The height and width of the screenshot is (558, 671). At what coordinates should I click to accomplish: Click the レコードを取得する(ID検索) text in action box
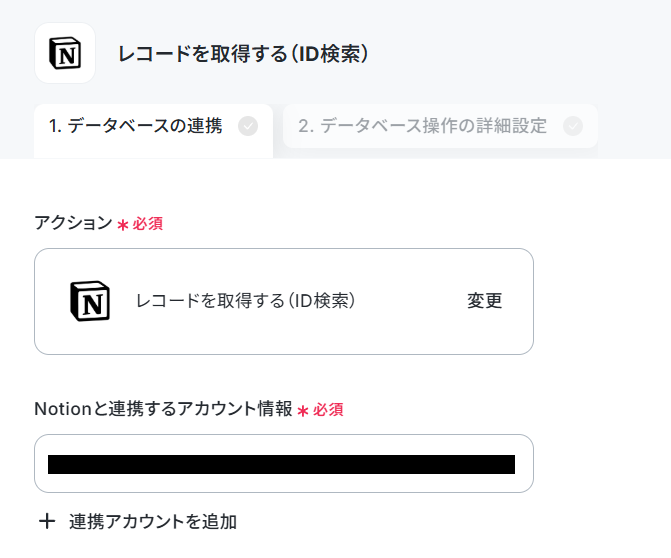(x=245, y=301)
